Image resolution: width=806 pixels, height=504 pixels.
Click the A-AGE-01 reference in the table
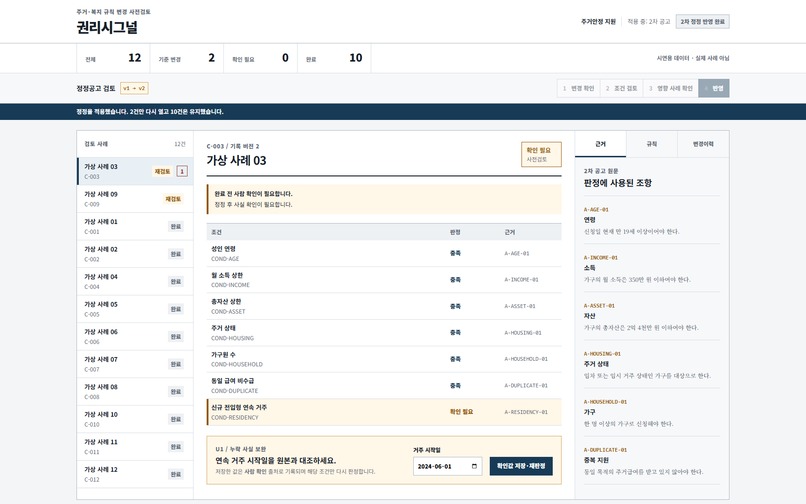point(517,254)
